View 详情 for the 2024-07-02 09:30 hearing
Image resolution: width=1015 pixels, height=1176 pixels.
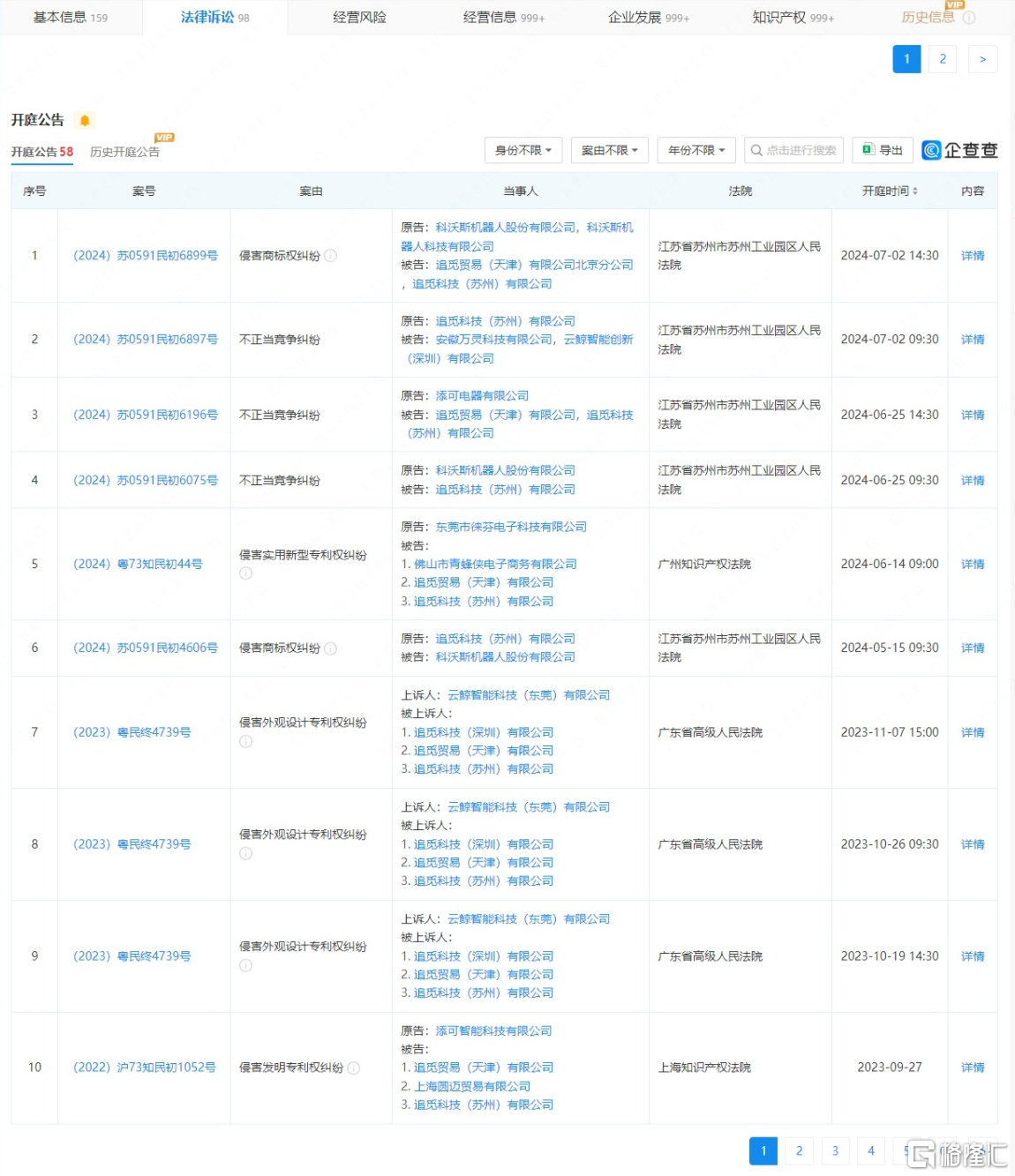tap(973, 340)
